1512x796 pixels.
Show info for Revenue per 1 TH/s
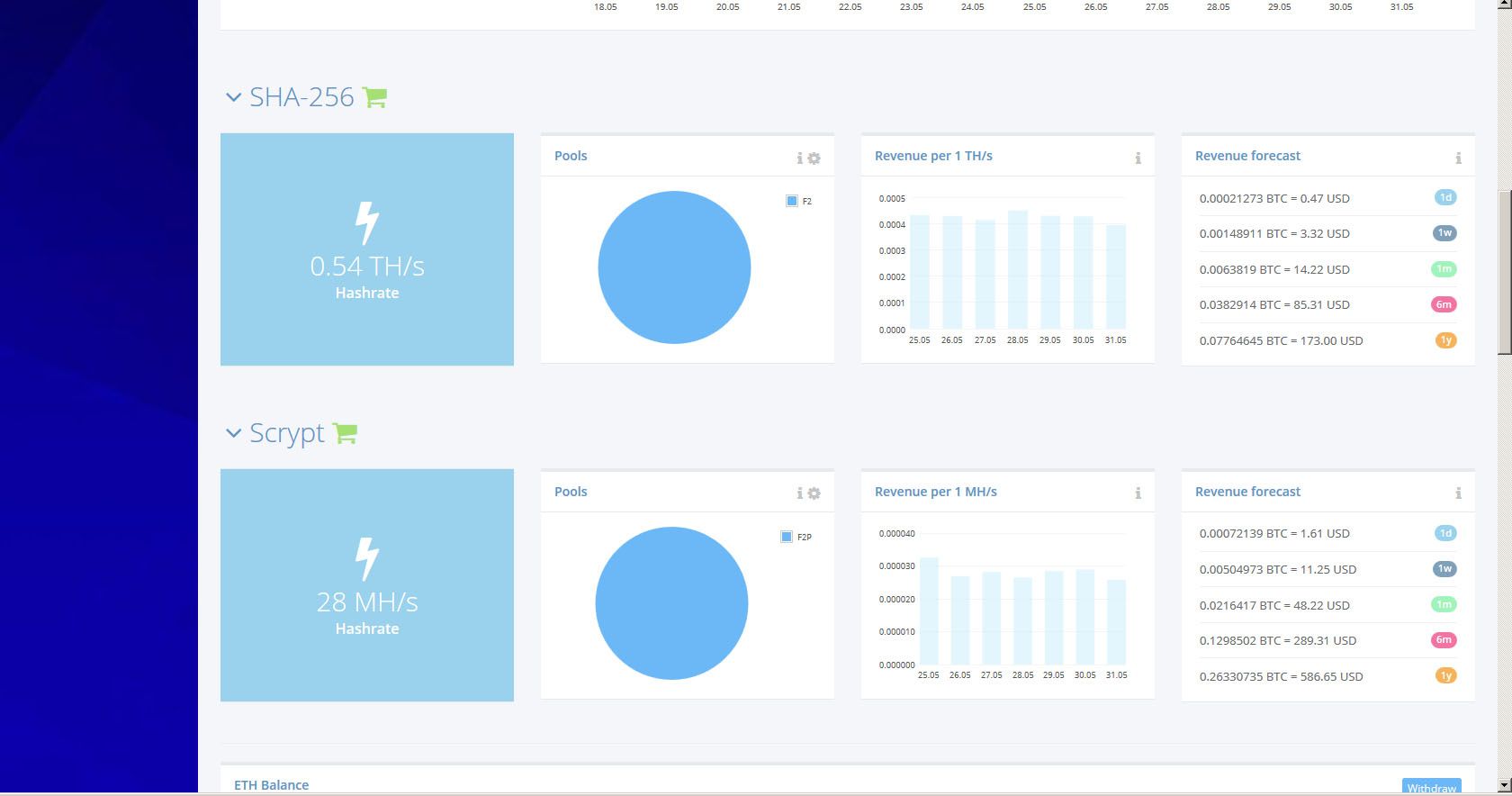click(1138, 158)
